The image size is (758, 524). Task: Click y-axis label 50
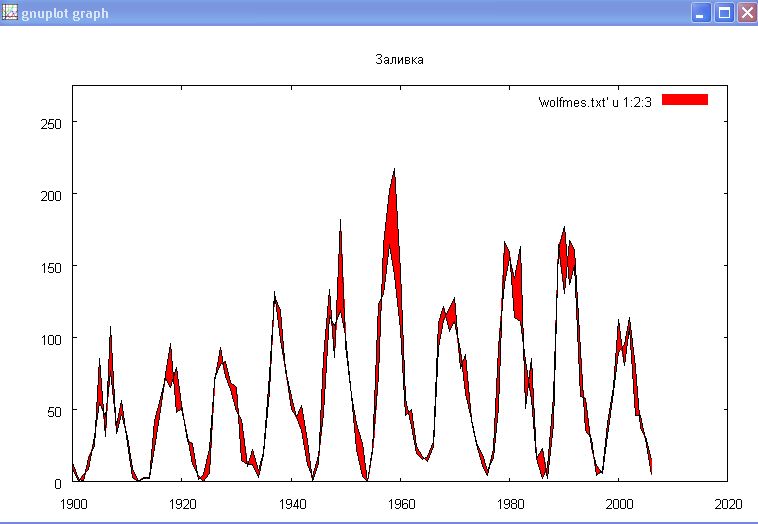coord(55,412)
